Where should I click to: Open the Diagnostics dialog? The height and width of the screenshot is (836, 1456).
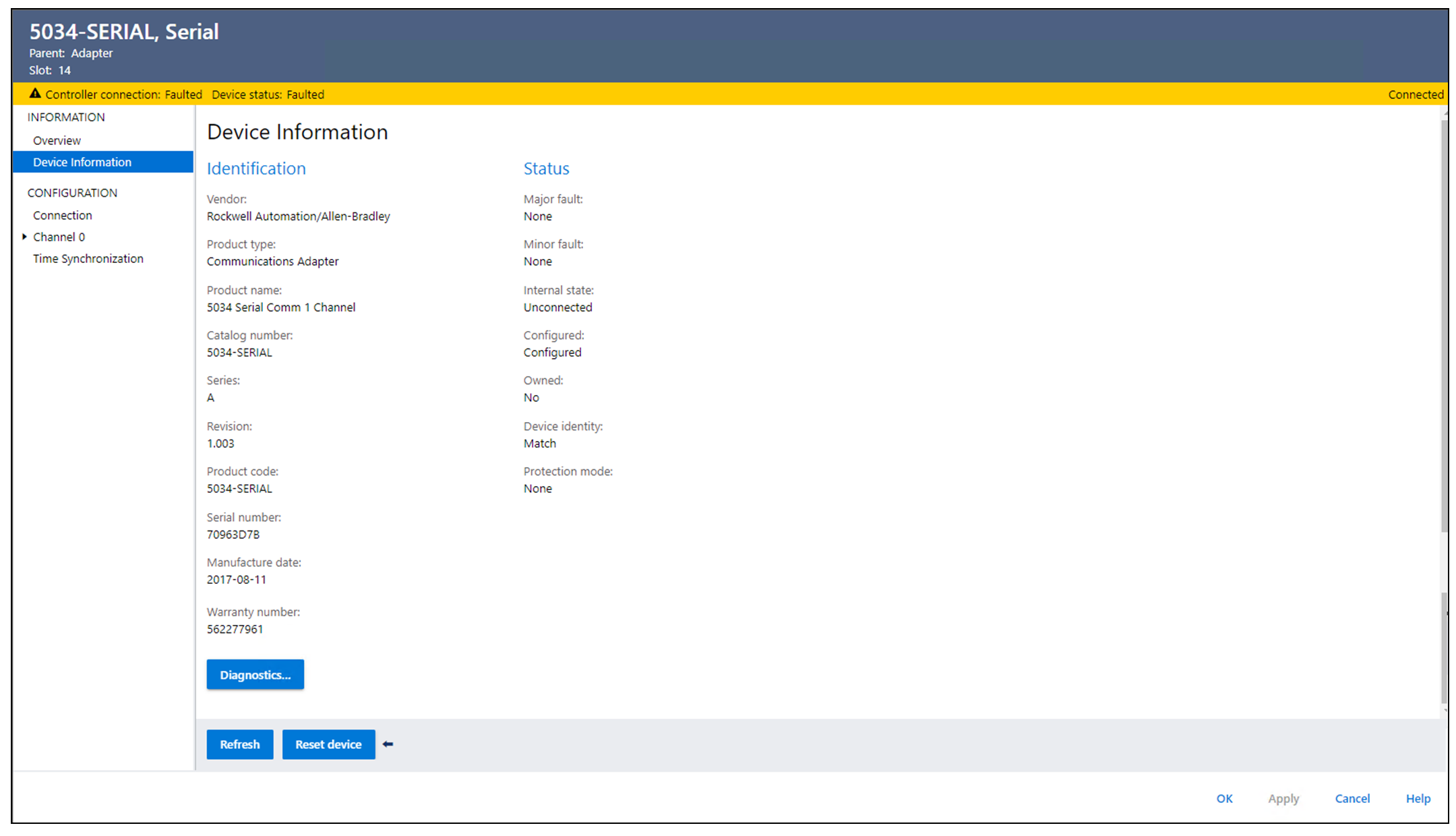[x=255, y=674]
